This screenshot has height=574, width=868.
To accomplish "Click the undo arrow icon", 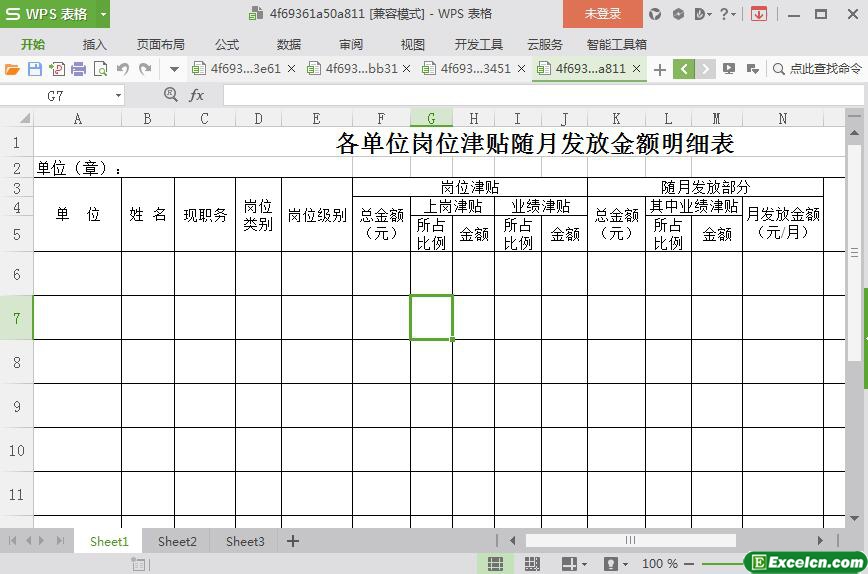I will (122, 69).
